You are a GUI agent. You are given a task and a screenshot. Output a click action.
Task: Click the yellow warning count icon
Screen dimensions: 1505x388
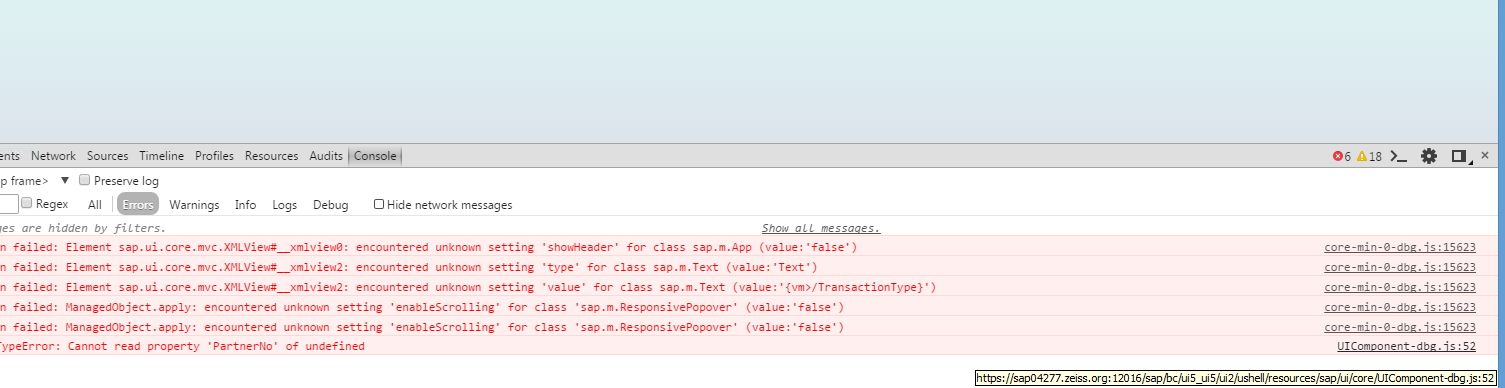pyautogui.click(x=1362, y=156)
